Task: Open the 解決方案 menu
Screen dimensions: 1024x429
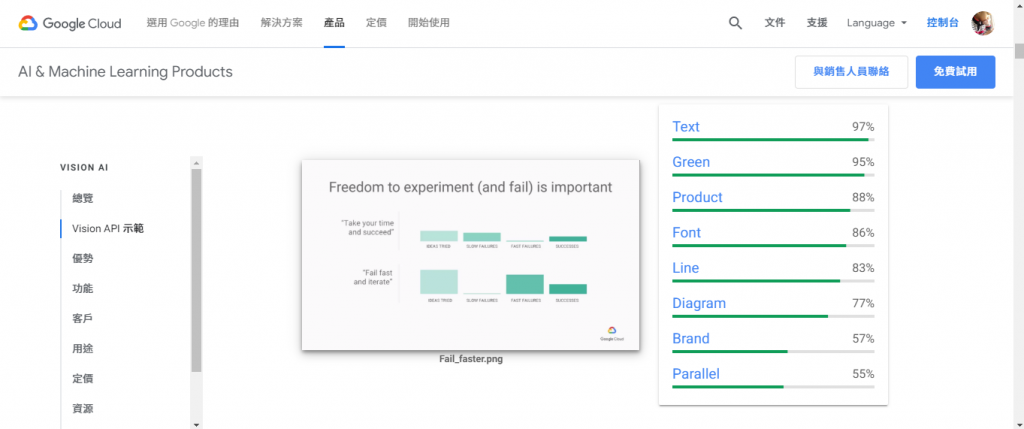Action: coord(281,23)
